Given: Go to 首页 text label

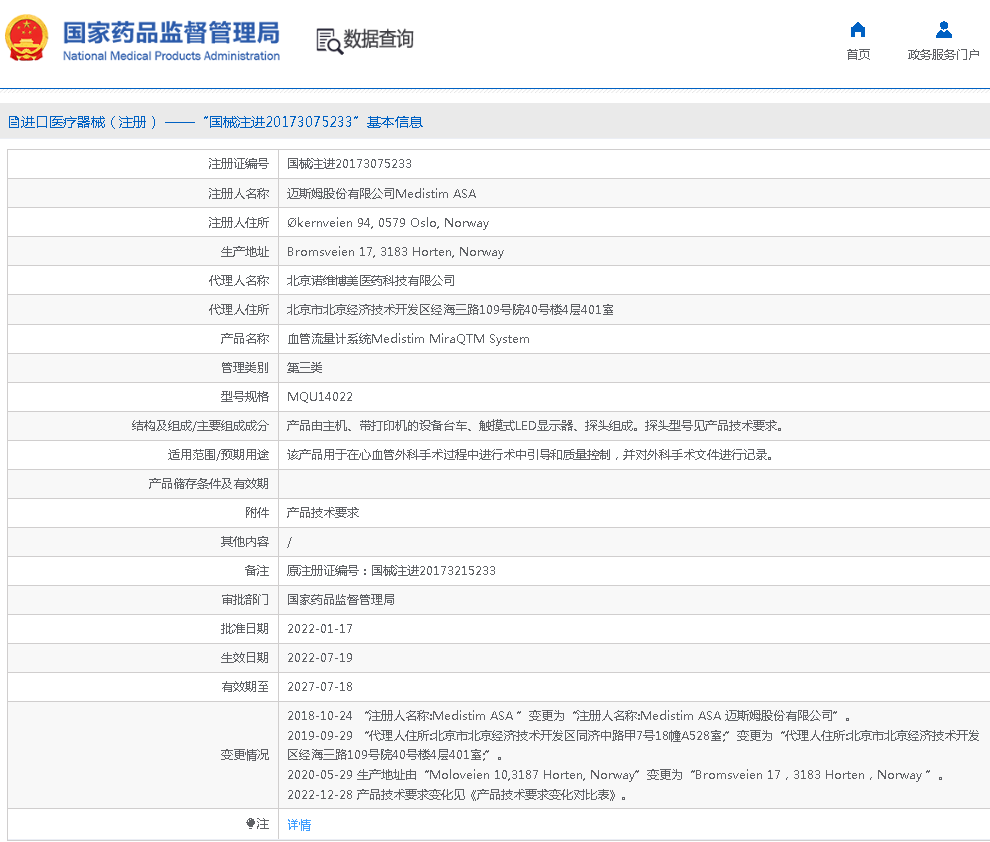Looking at the screenshot, I should pos(857,55).
